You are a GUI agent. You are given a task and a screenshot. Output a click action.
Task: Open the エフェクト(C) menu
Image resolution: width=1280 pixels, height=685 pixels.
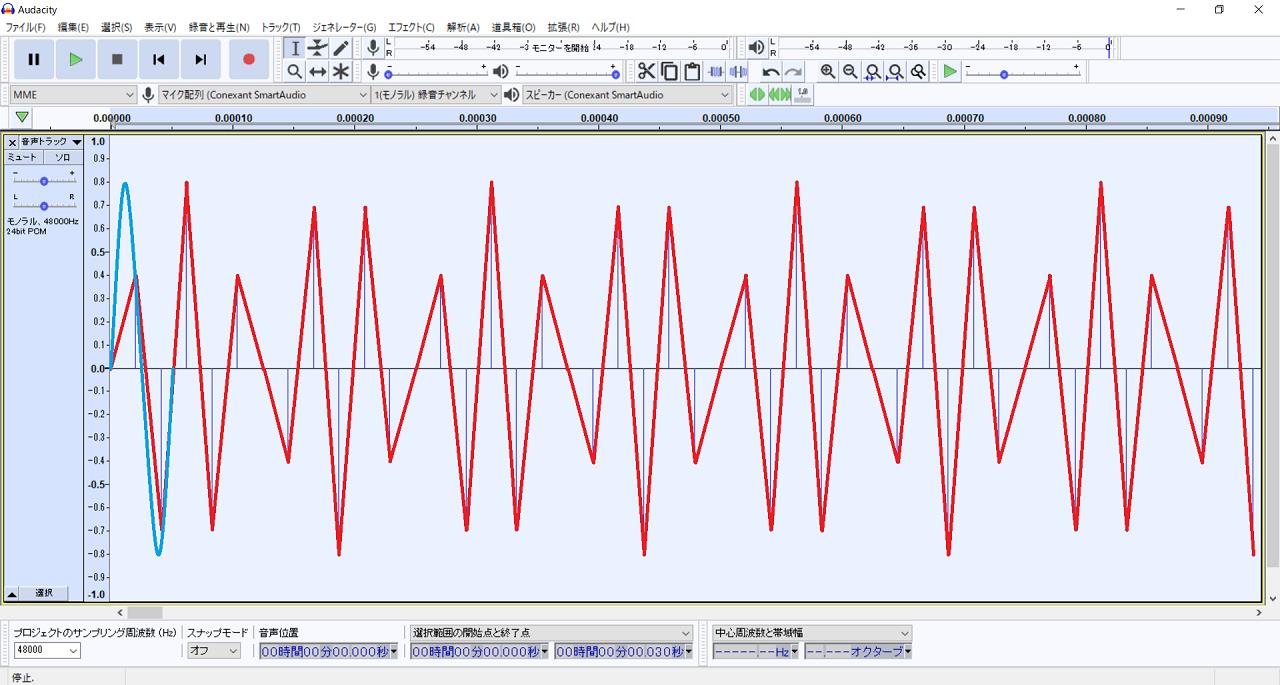point(411,27)
